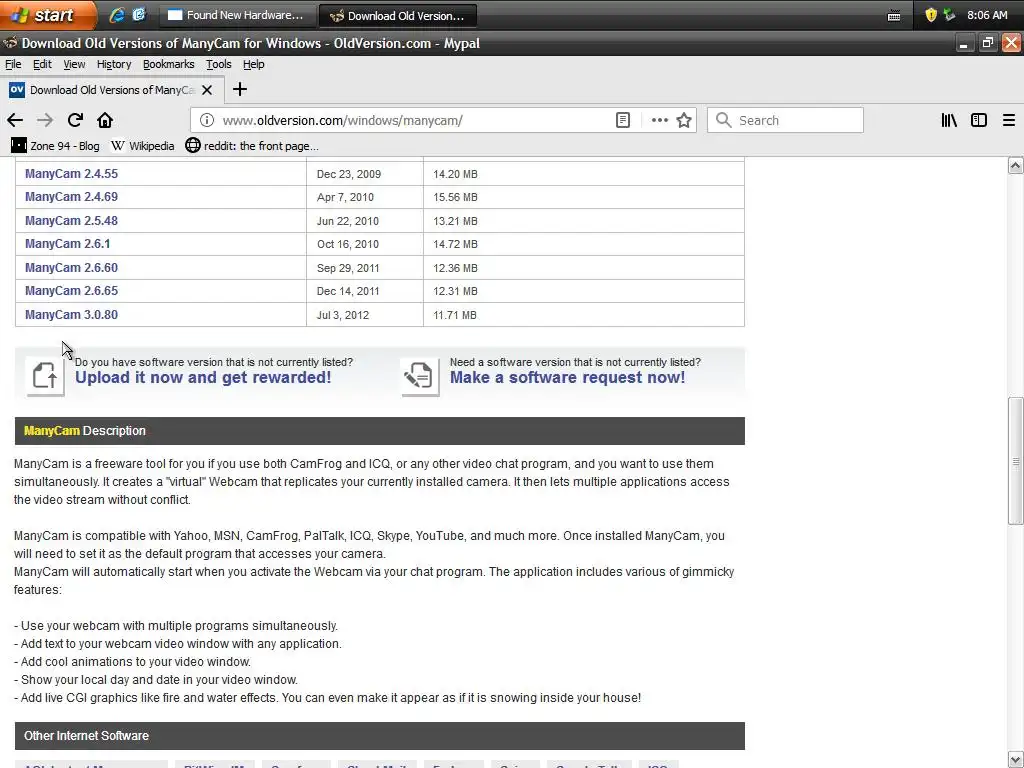Select Download Old Version taskbar button
Viewport: 1024px width, 768px height.
(398, 16)
